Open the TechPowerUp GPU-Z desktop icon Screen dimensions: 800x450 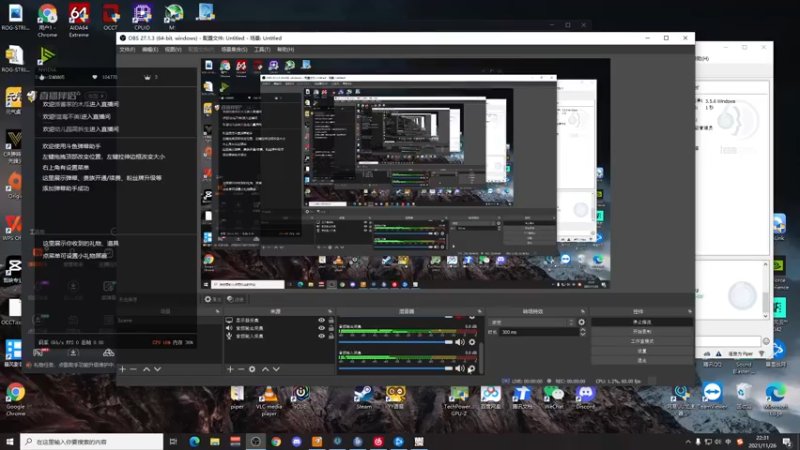459,401
